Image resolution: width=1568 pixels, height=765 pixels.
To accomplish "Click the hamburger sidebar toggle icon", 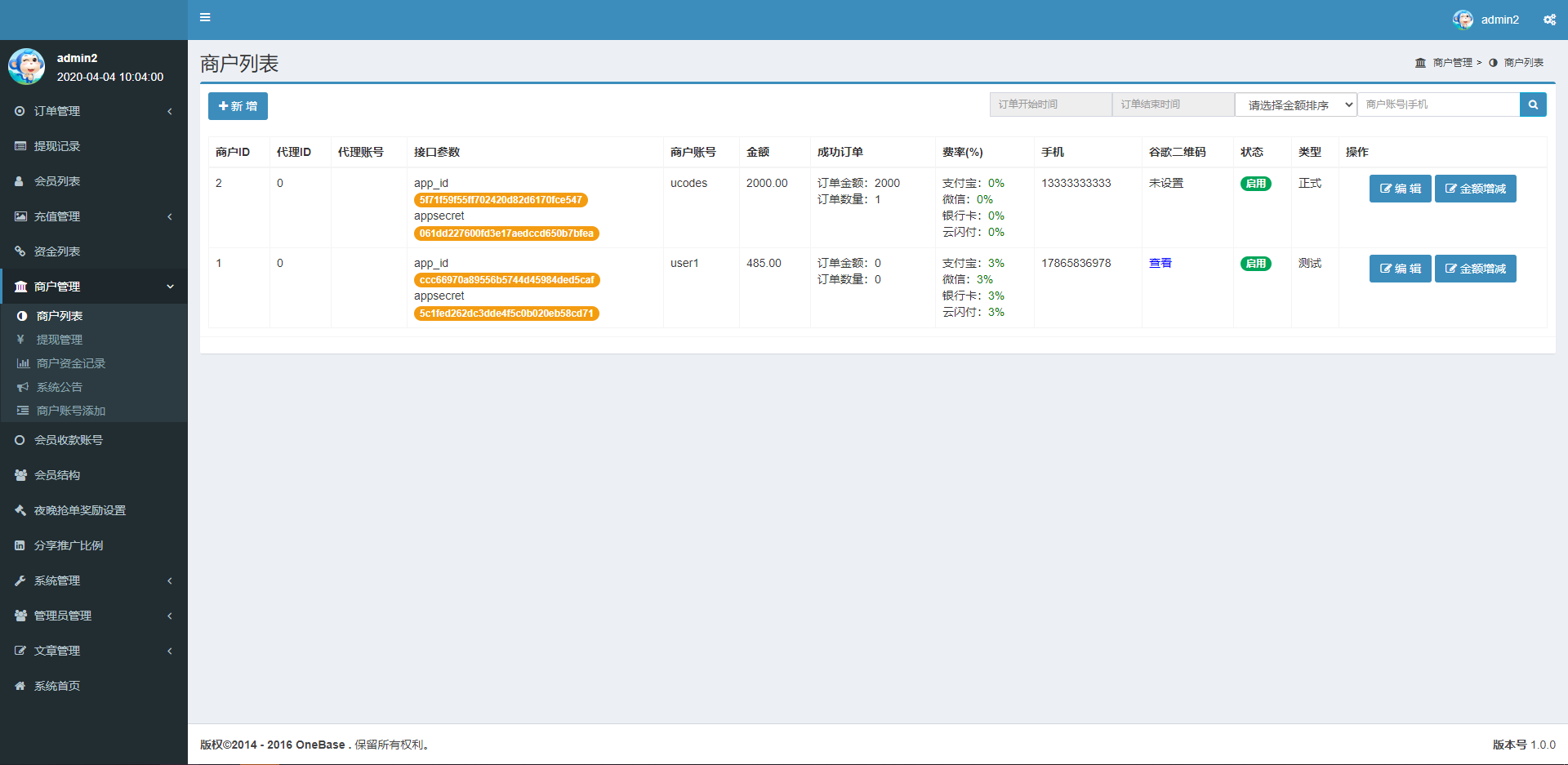I will (x=205, y=17).
